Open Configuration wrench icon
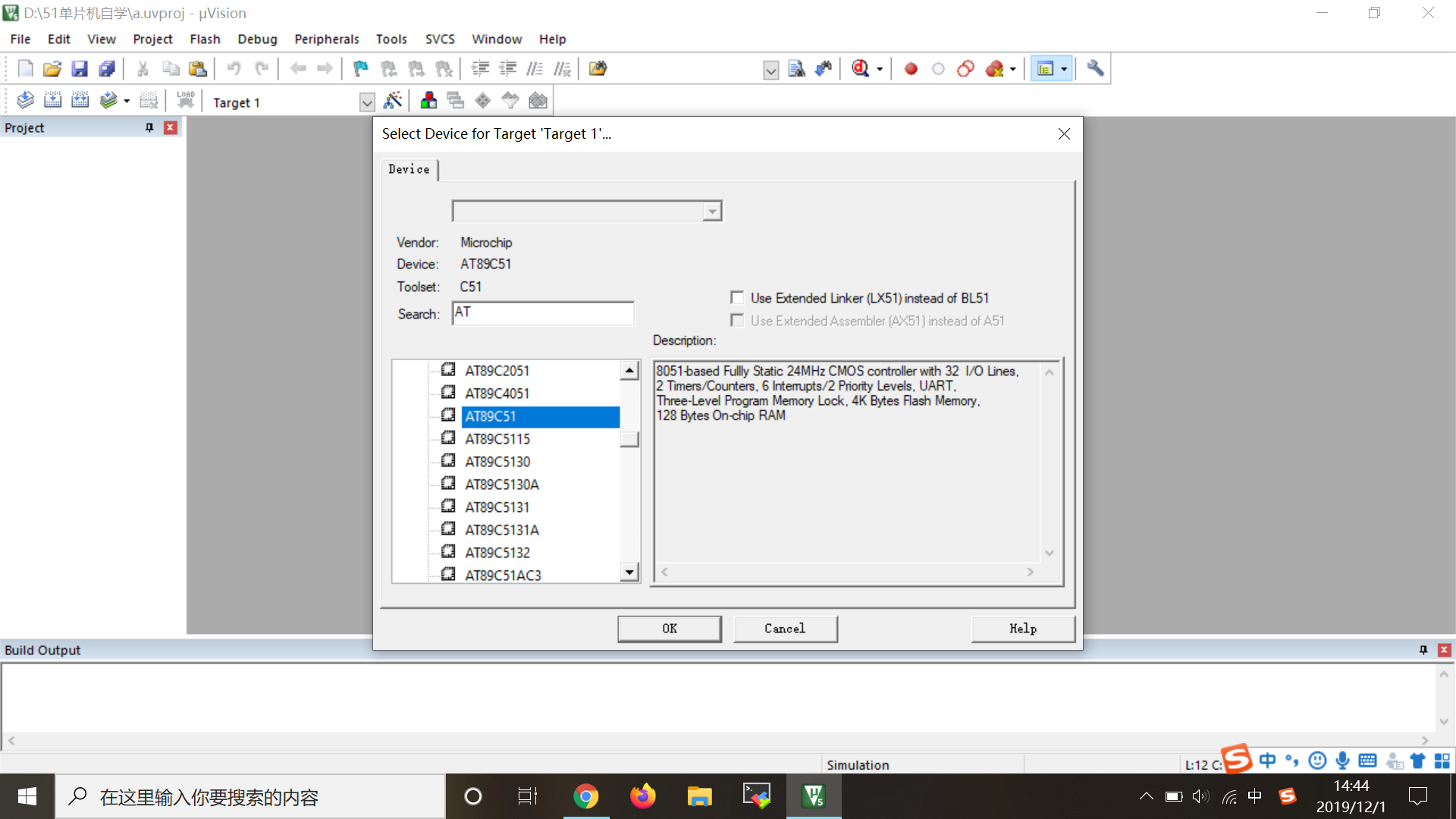1456x819 pixels. click(x=1094, y=69)
